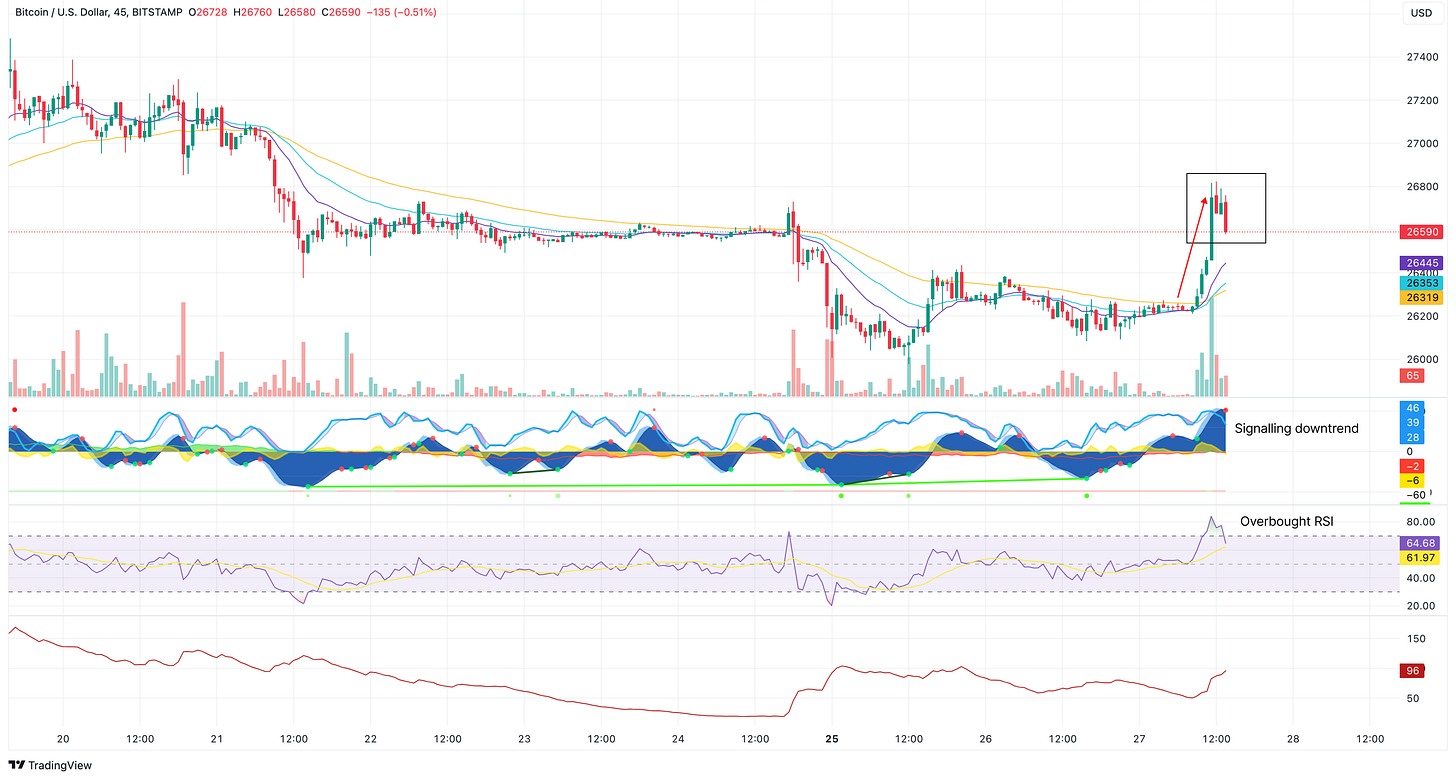Click date 26 on the time axis
1456x780 pixels.
986,739
